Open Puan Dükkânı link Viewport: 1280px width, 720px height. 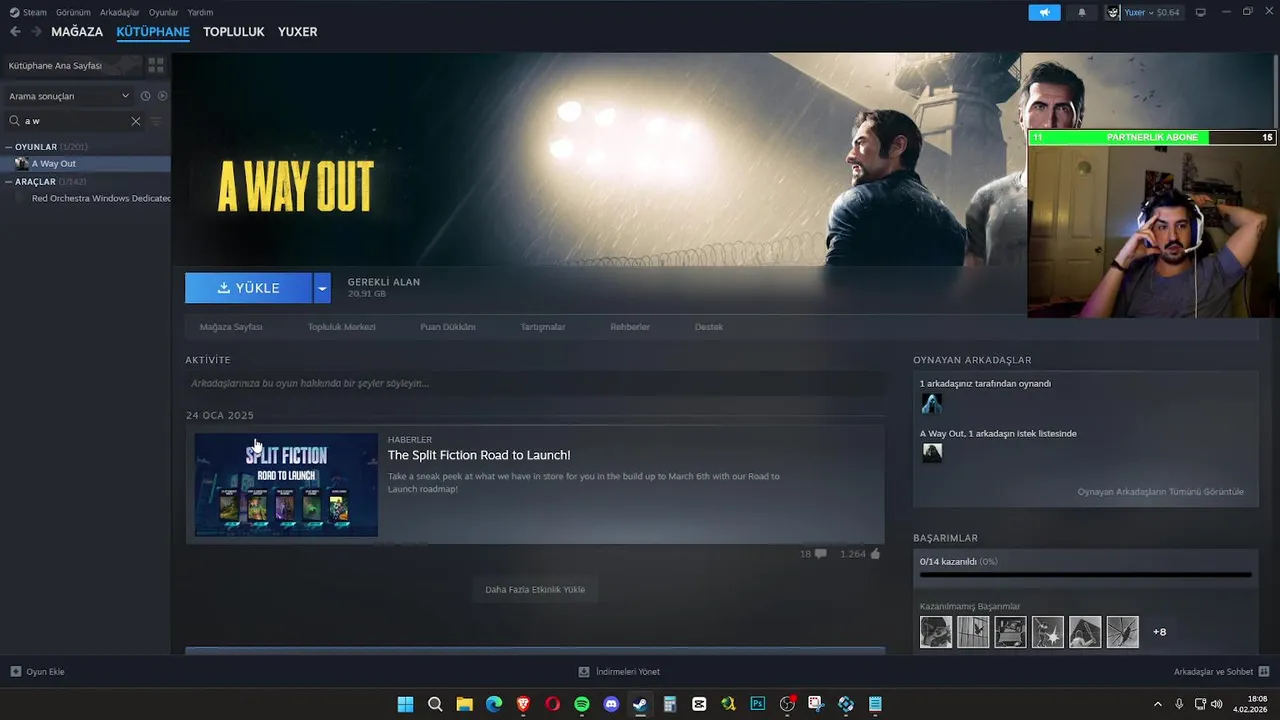pos(448,327)
